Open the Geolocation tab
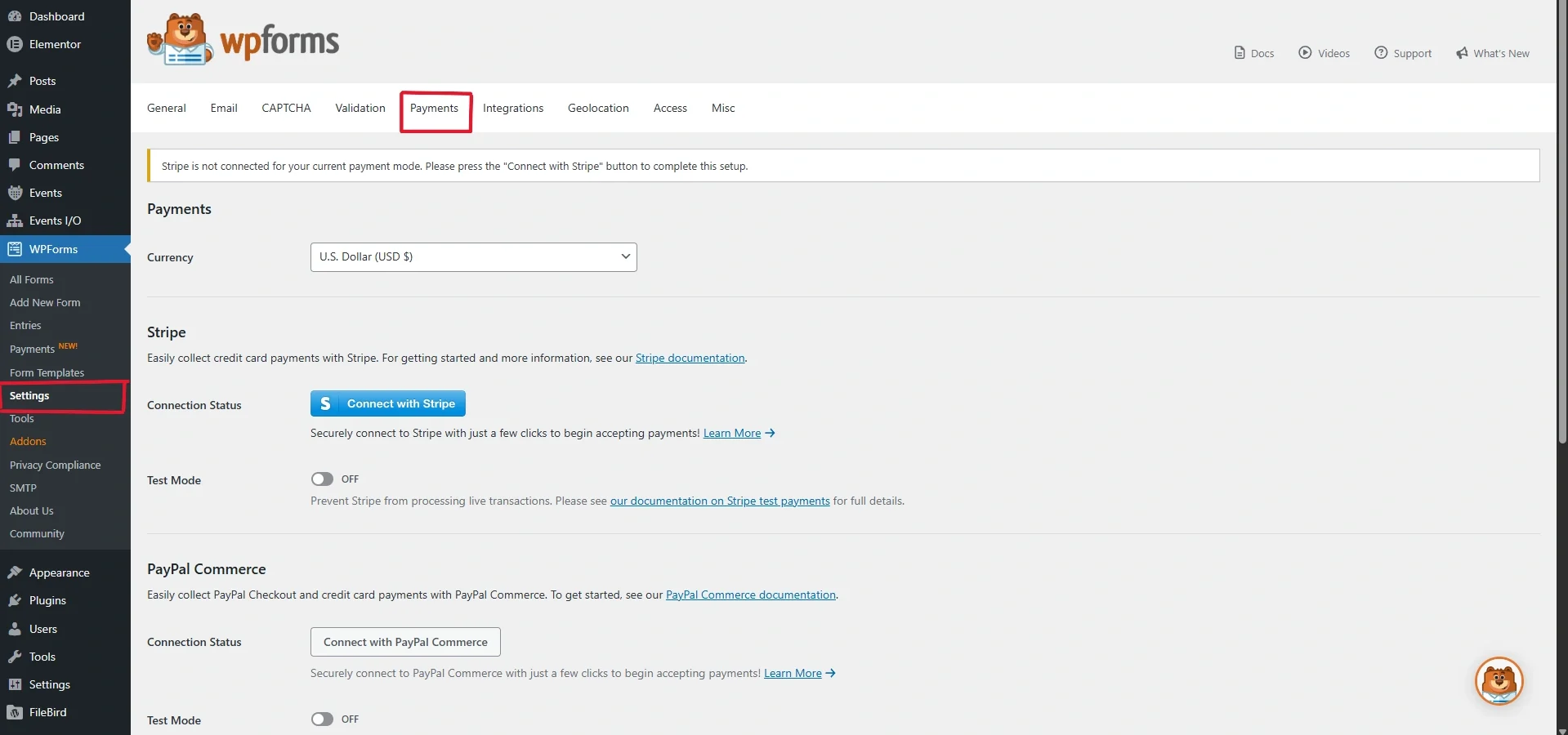 pyautogui.click(x=598, y=108)
